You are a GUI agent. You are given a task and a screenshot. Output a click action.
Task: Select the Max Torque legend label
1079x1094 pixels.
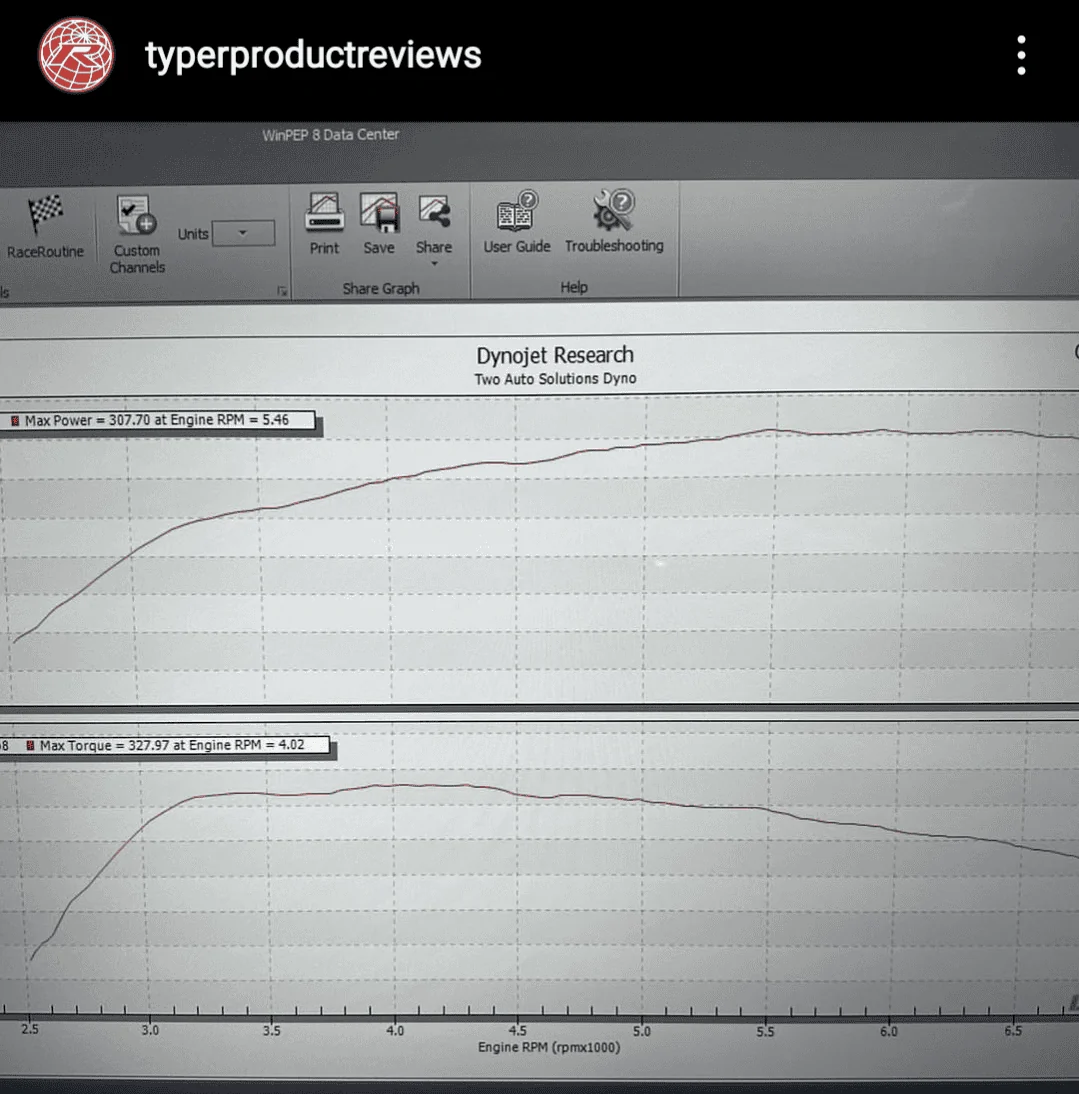pos(172,745)
